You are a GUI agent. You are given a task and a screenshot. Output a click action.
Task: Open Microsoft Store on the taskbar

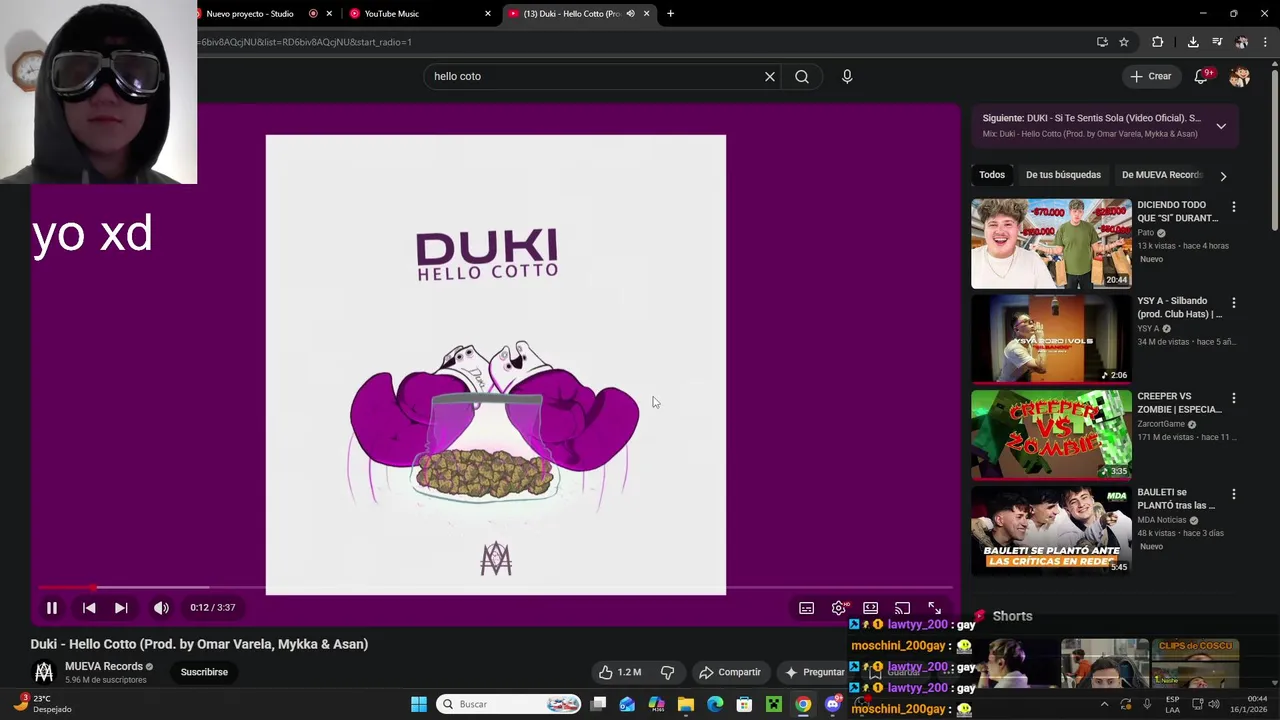tap(744, 704)
